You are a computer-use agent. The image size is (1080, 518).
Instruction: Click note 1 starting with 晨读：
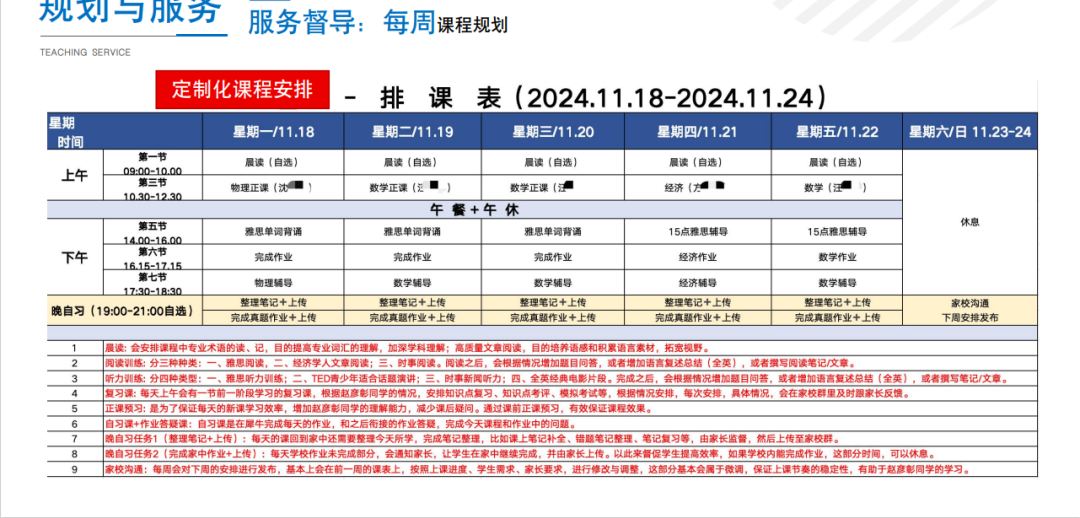click(570, 348)
